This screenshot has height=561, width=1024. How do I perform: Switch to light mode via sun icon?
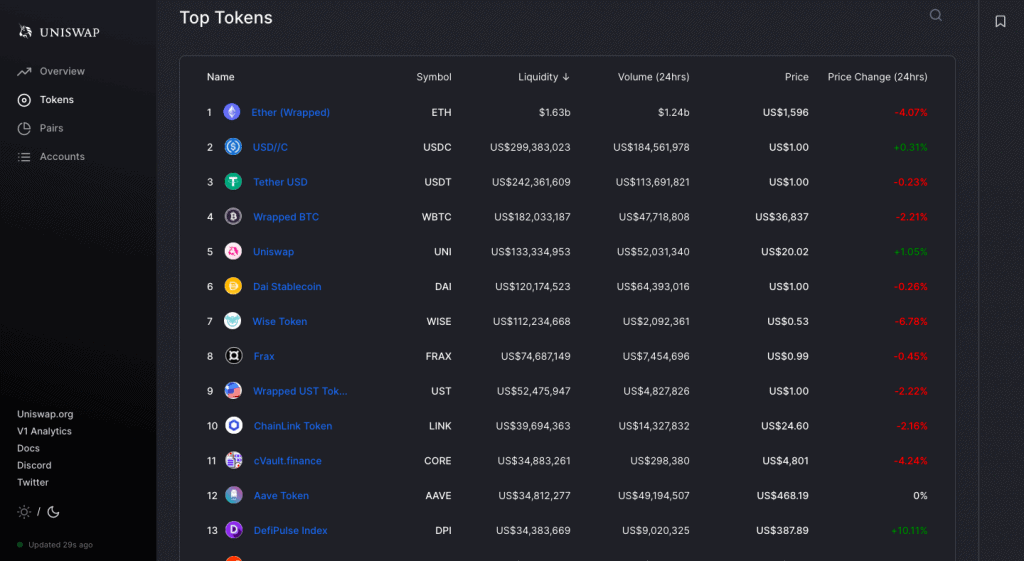click(24, 512)
